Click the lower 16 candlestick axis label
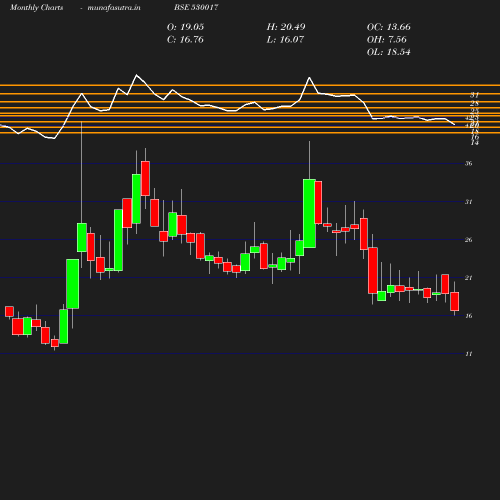500x500 pixels. coord(469,316)
